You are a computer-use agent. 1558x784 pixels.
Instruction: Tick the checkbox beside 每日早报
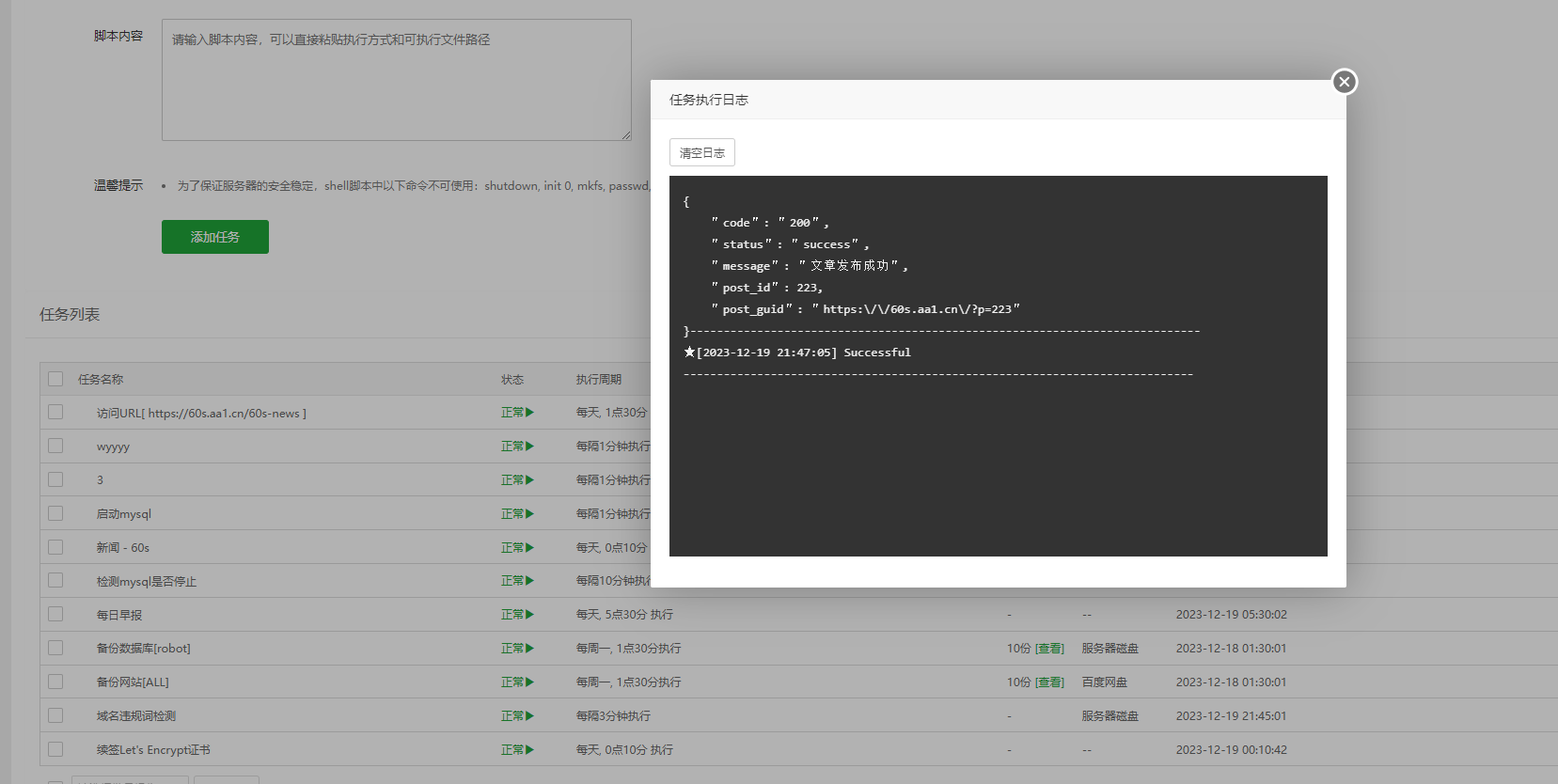pos(55,615)
